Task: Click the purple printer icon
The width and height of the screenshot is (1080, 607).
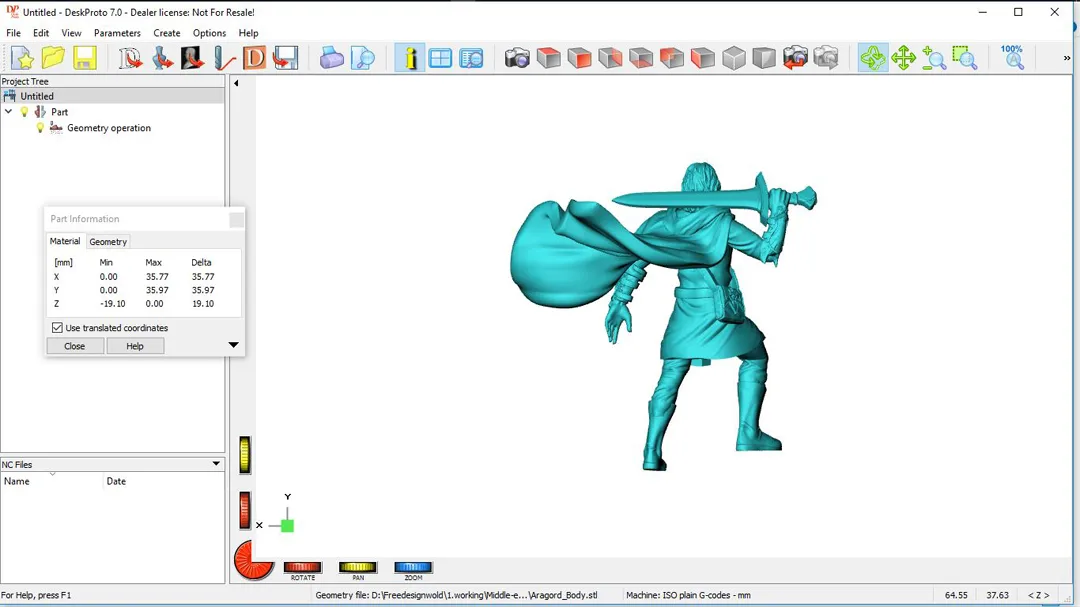Action: pyautogui.click(x=331, y=58)
